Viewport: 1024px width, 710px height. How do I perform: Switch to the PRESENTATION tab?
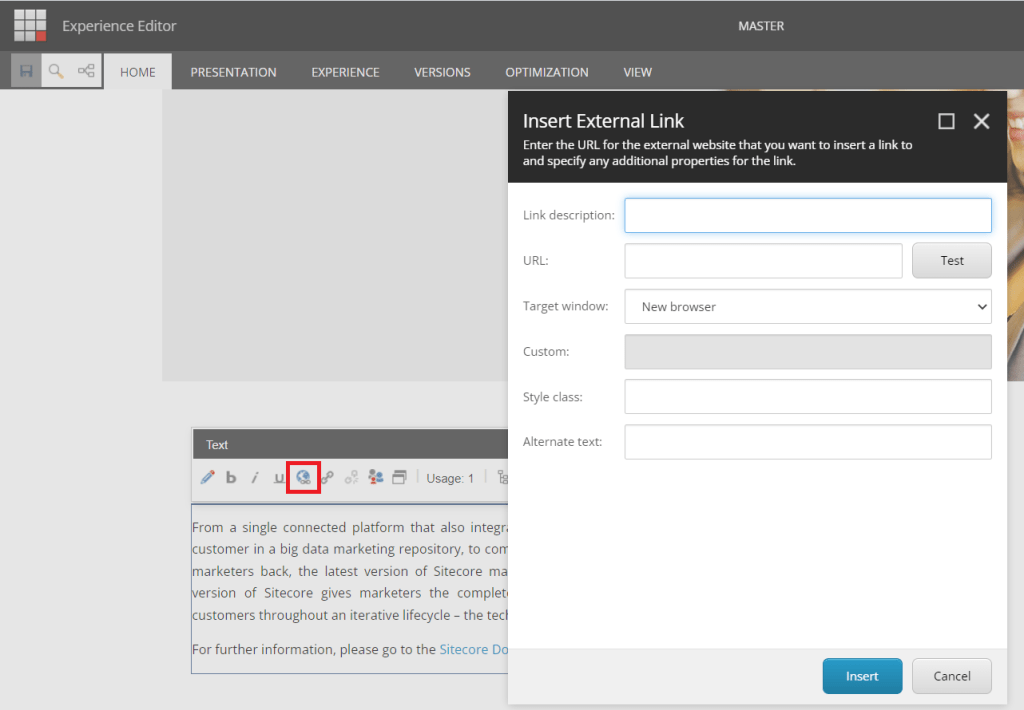click(233, 72)
